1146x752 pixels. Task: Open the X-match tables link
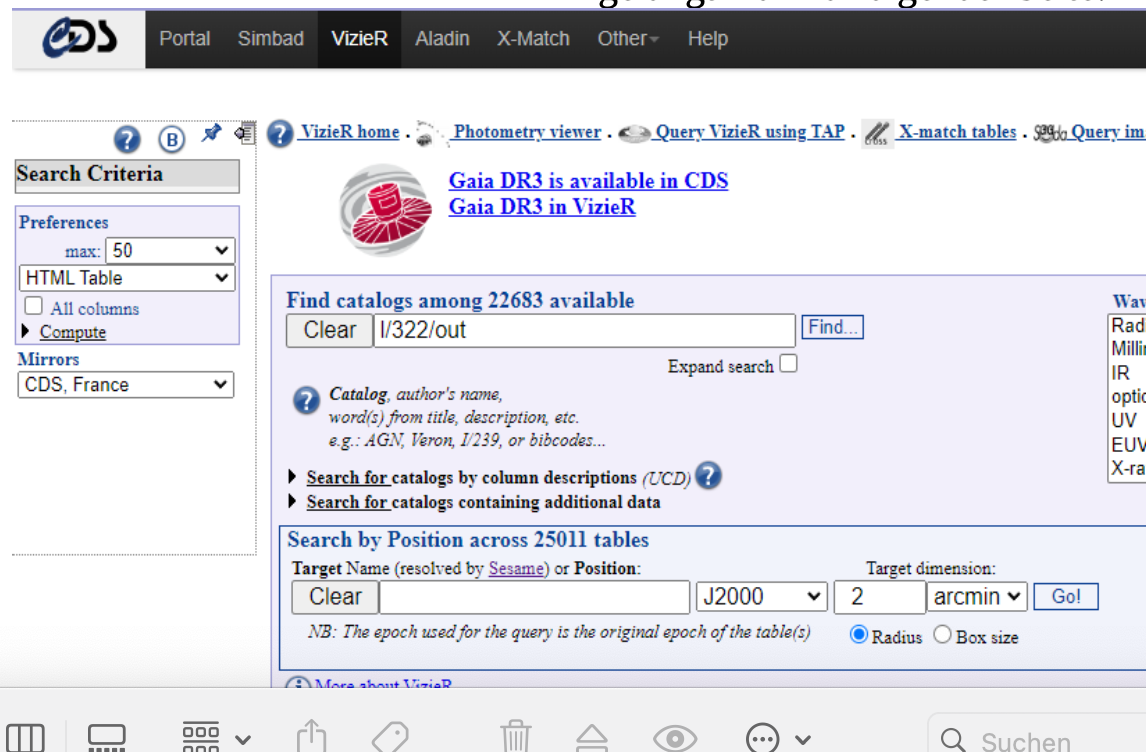(x=957, y=132)
